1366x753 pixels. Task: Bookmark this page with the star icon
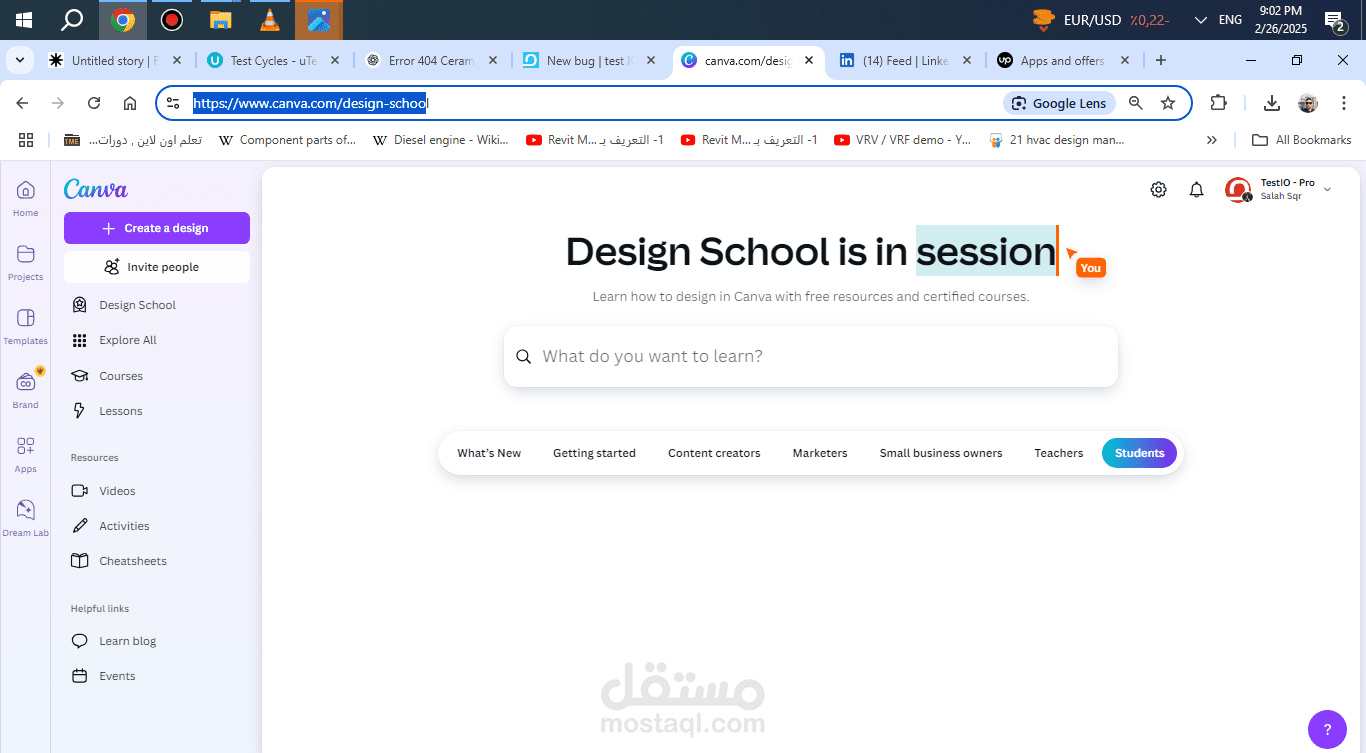pos(1168,103)
